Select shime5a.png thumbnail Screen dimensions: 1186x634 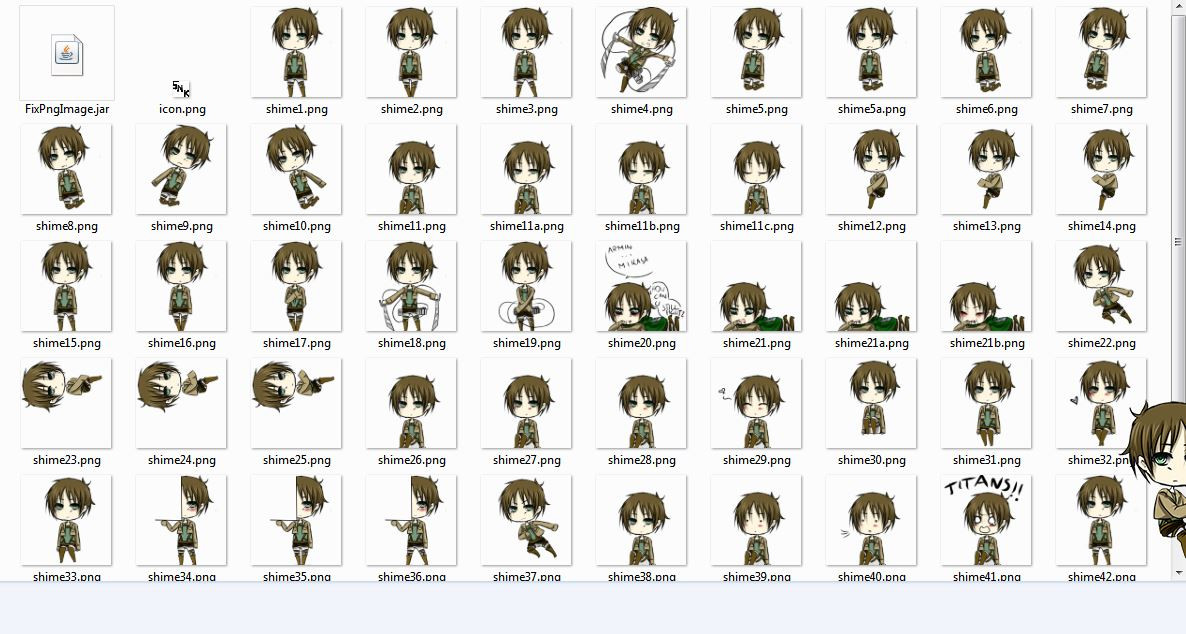(x=871, y=52)
